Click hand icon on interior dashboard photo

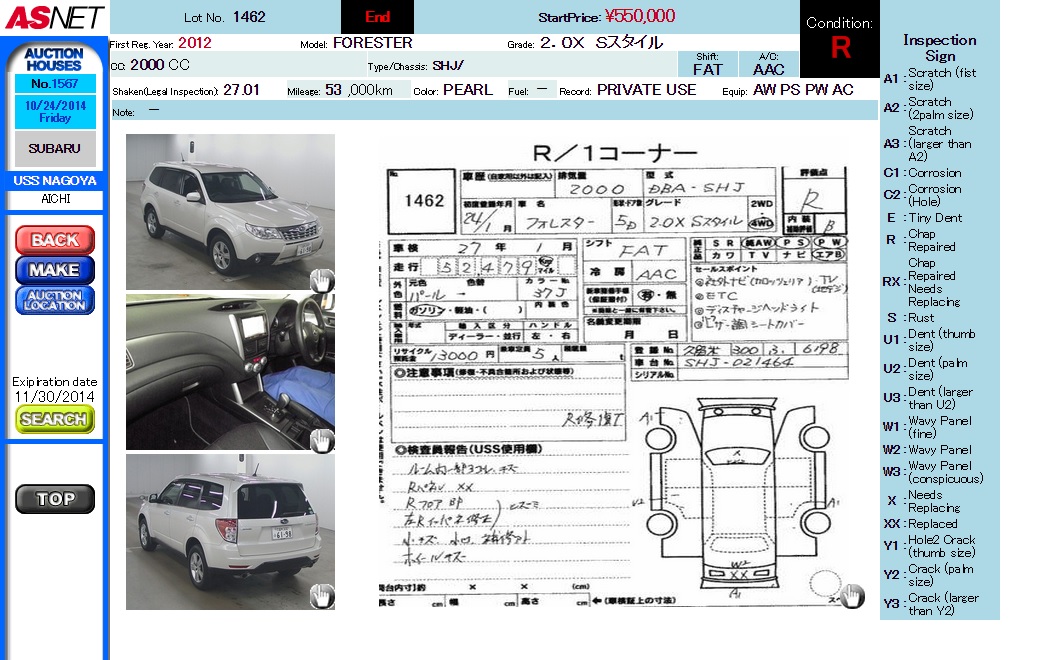pyautogui.click(x=321, y=439)
